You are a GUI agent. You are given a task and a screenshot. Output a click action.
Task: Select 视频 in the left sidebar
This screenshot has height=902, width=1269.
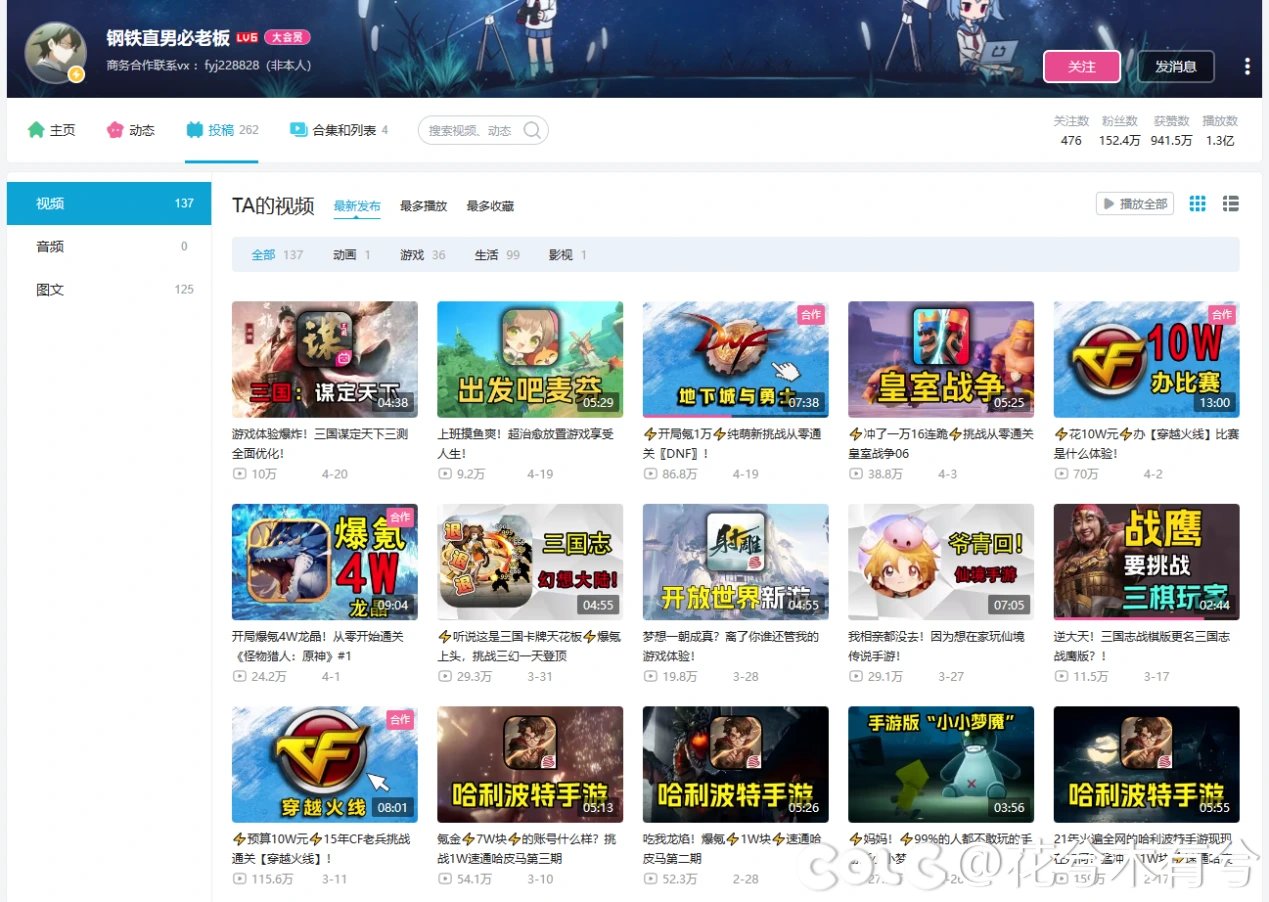click(109, 203)
